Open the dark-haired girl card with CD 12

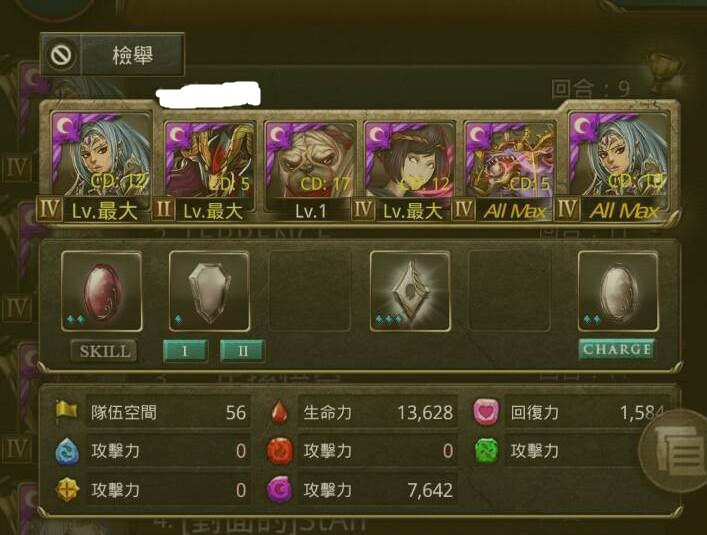[409, 160]
